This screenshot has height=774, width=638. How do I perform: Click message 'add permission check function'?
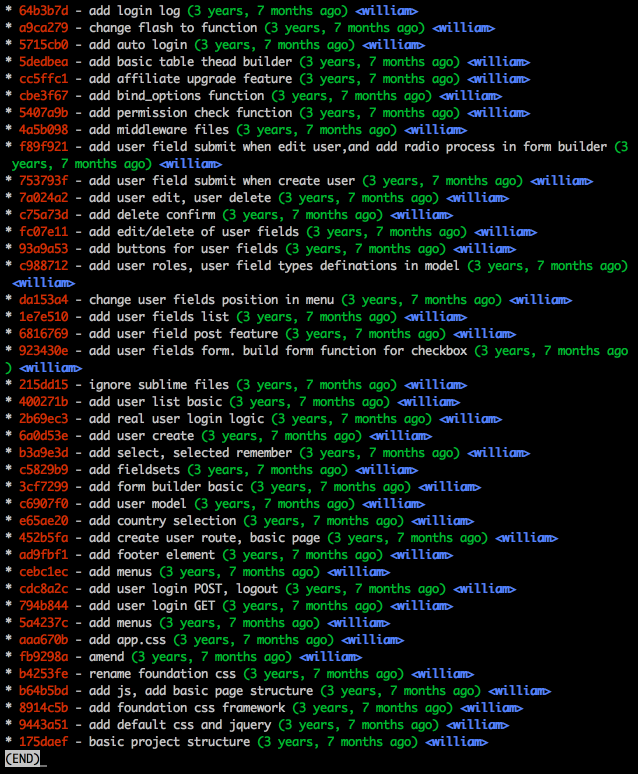click(x=191, y=113)
